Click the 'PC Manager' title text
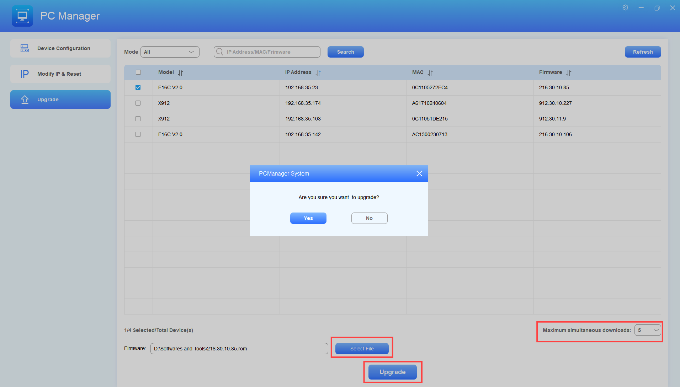 click(70, 16)
